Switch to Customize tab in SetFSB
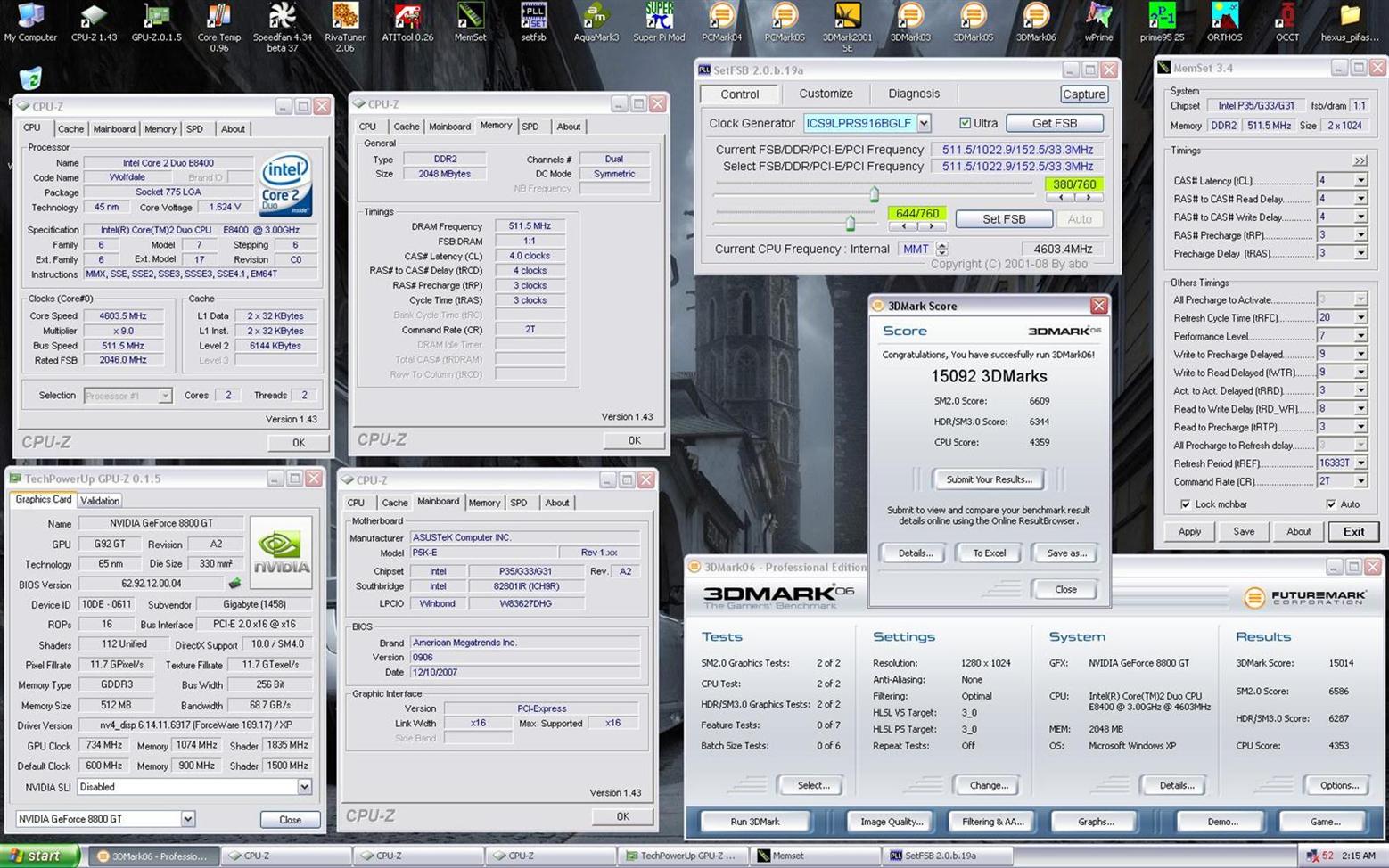 point(826,94)
